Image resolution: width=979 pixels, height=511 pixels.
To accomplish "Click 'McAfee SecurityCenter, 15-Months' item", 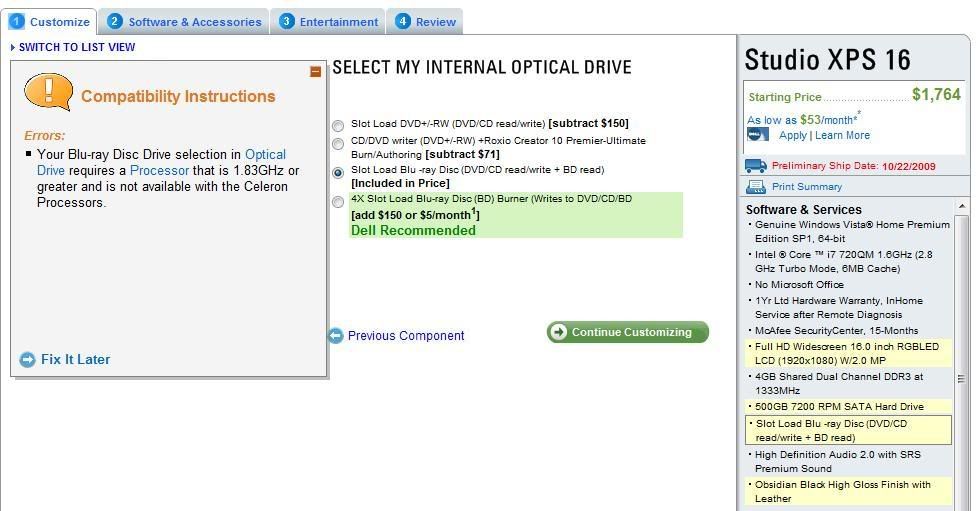I will [x=837, y=330].
